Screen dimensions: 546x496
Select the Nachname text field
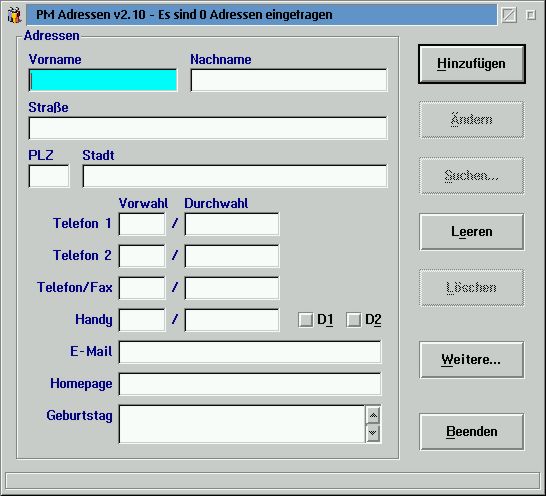pyautogui.click(x=289, y=80)
